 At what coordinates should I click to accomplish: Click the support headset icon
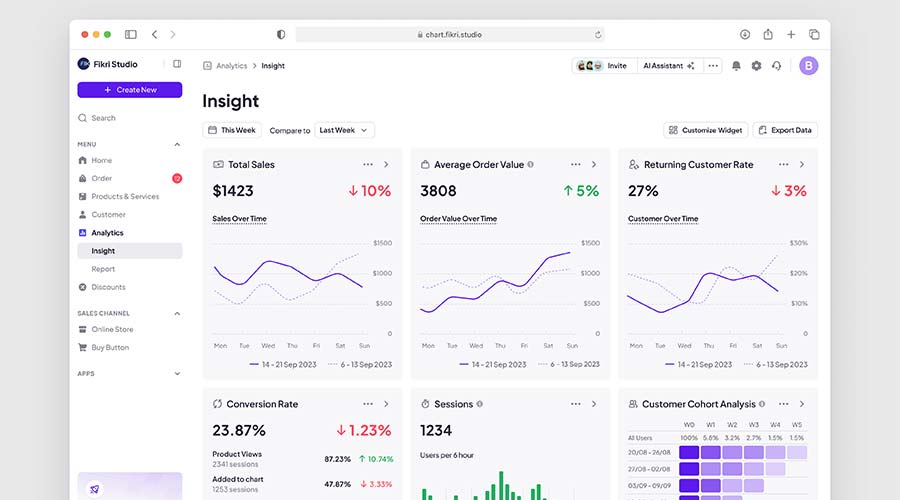(777, 66)
